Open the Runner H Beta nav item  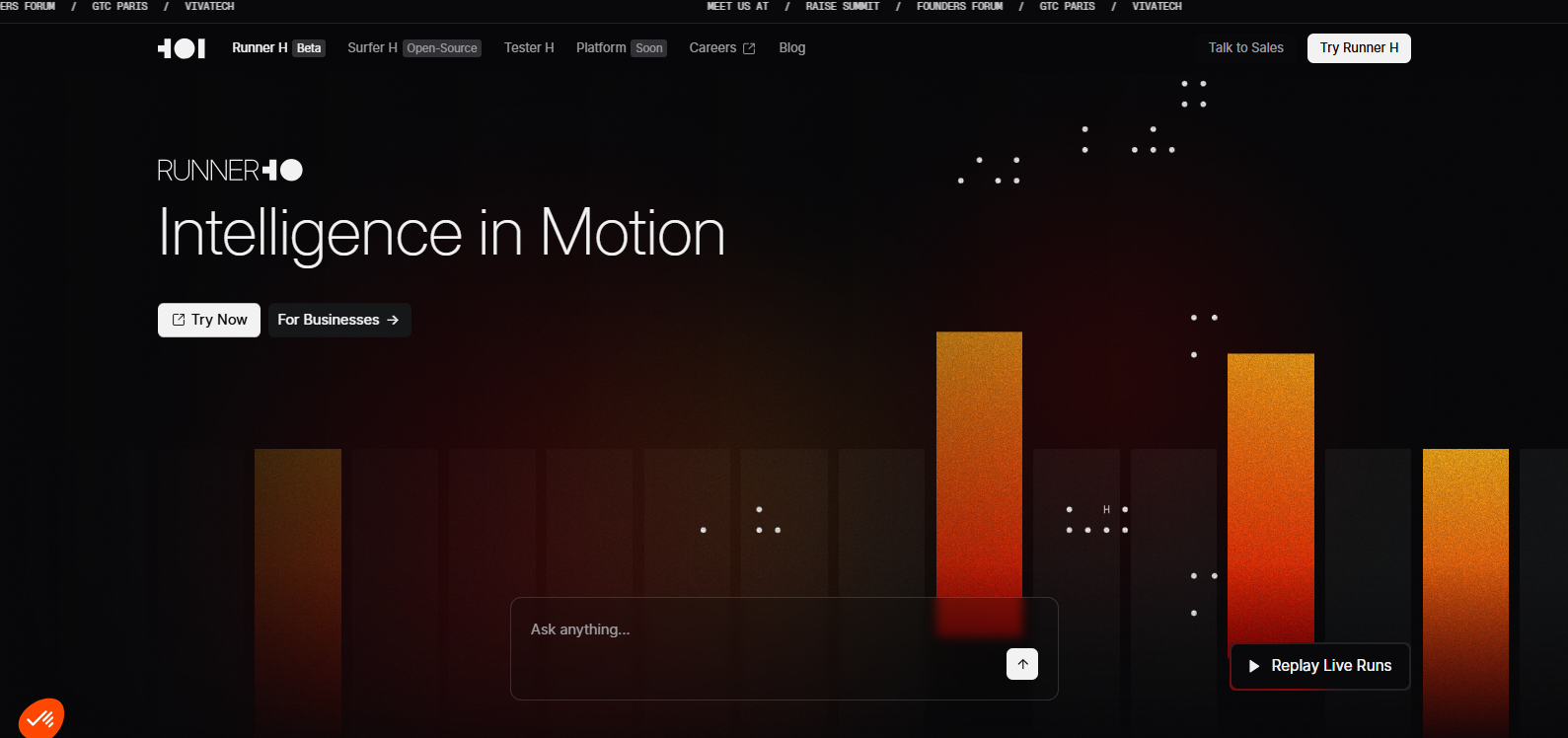click(x=278, y=47)
